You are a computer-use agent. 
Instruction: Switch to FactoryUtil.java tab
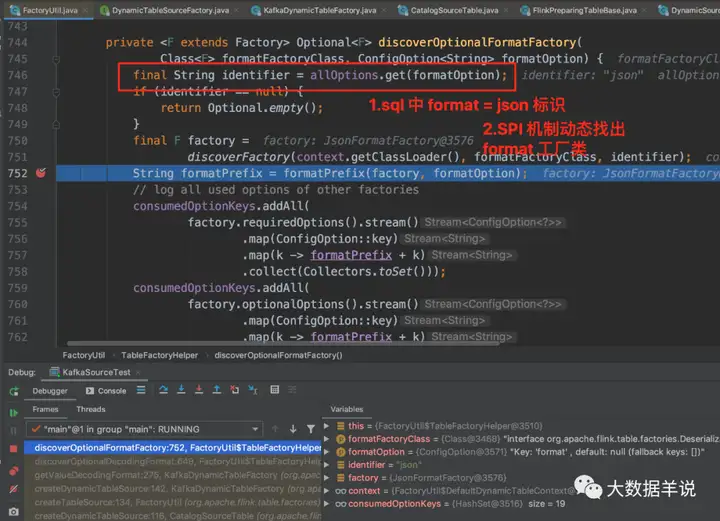pyautogui.click(x=50, y=10)
